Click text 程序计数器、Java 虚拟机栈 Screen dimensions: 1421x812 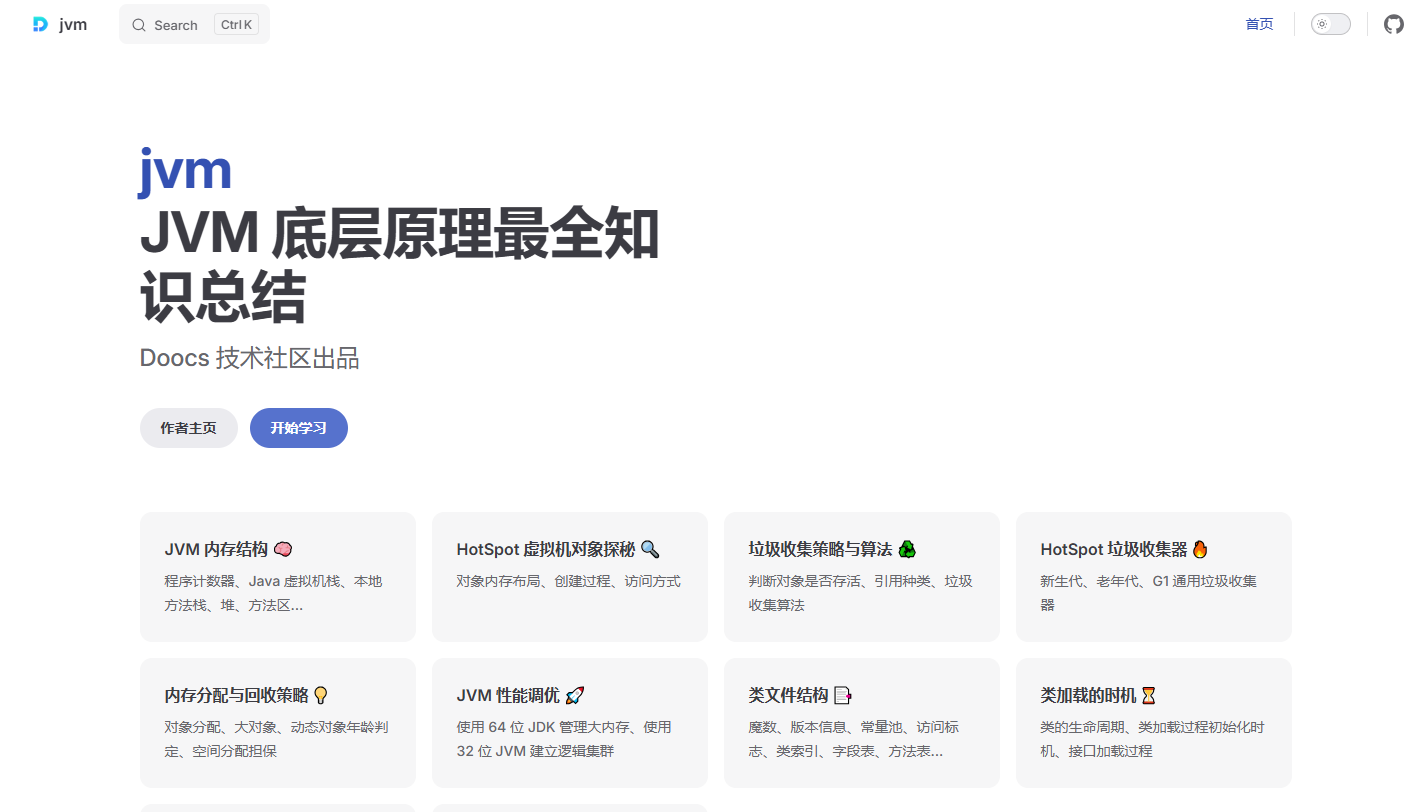pyautogui.click(x=253, y=581)
